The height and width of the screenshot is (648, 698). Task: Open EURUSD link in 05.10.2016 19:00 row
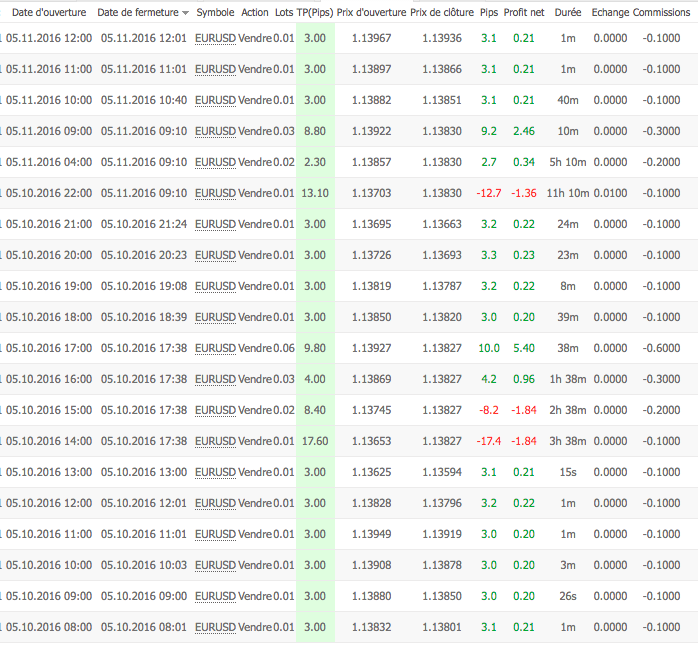coord(215,286)
